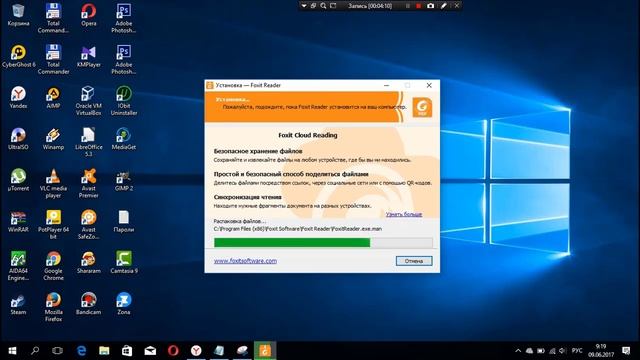The width and height of the screenshot is (640, 360).
Task: Open the Mail app on taskbar
Action: click(150, 351)
